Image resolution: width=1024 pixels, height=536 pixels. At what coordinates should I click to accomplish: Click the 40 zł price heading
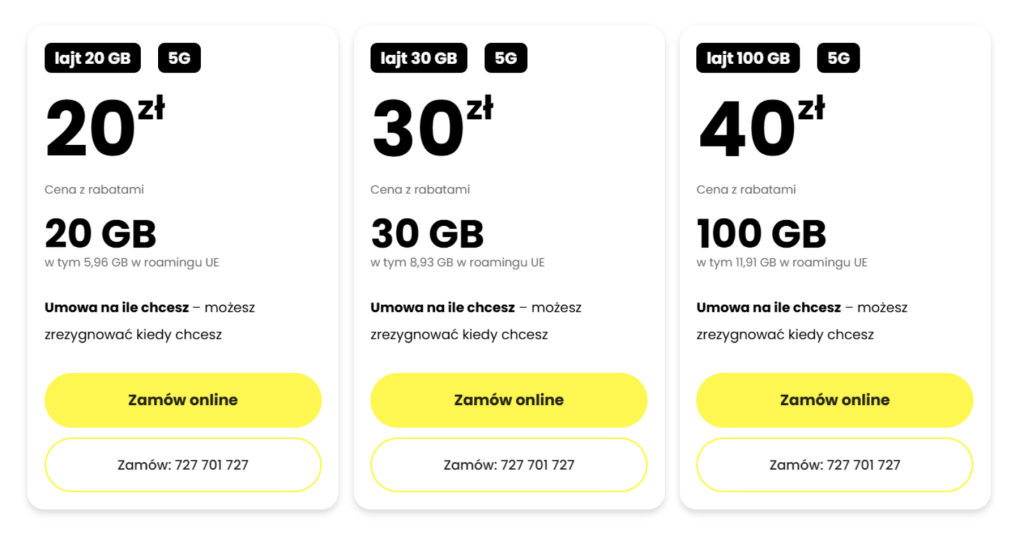761,127
